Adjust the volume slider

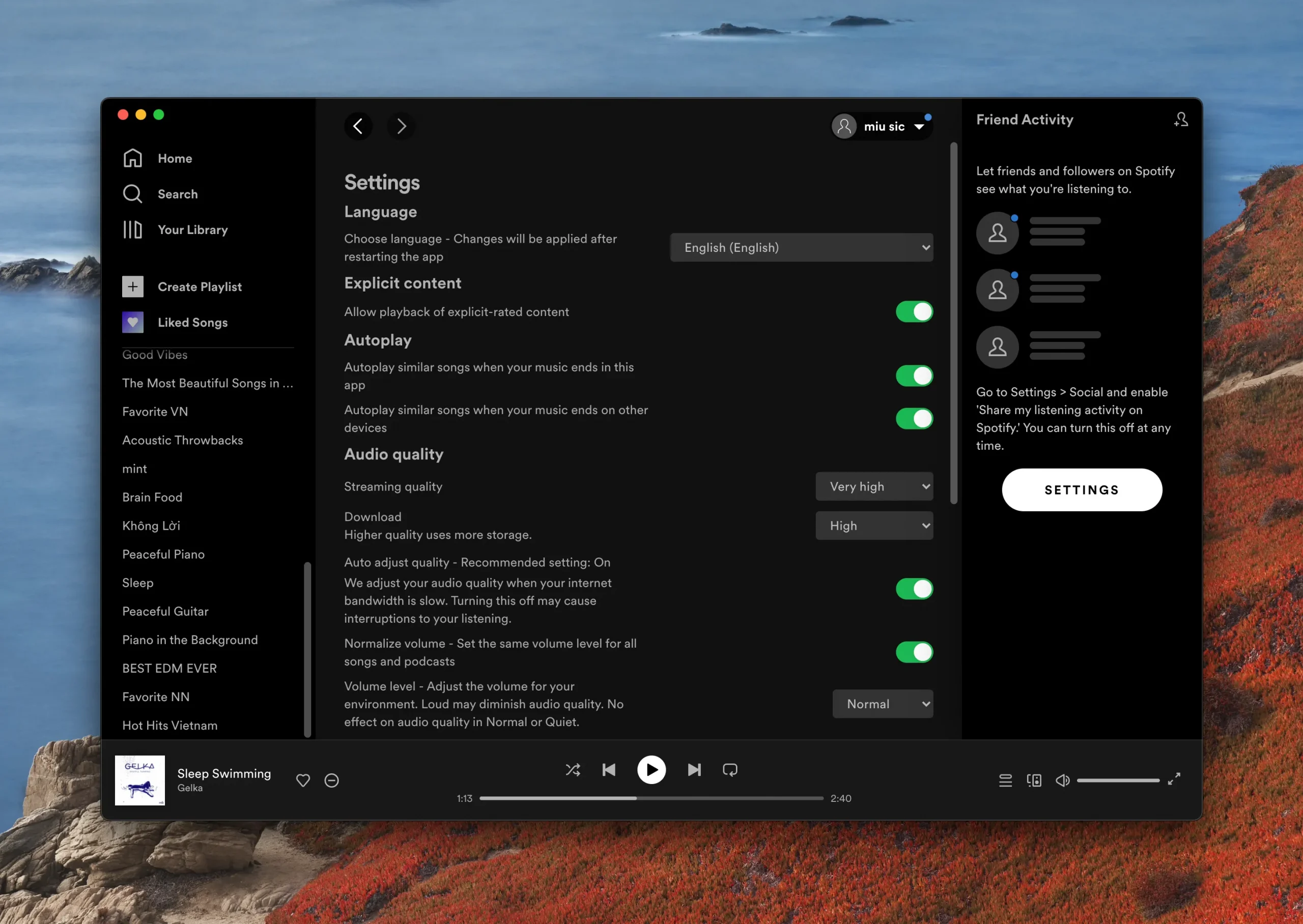(x=1118, y=780)
